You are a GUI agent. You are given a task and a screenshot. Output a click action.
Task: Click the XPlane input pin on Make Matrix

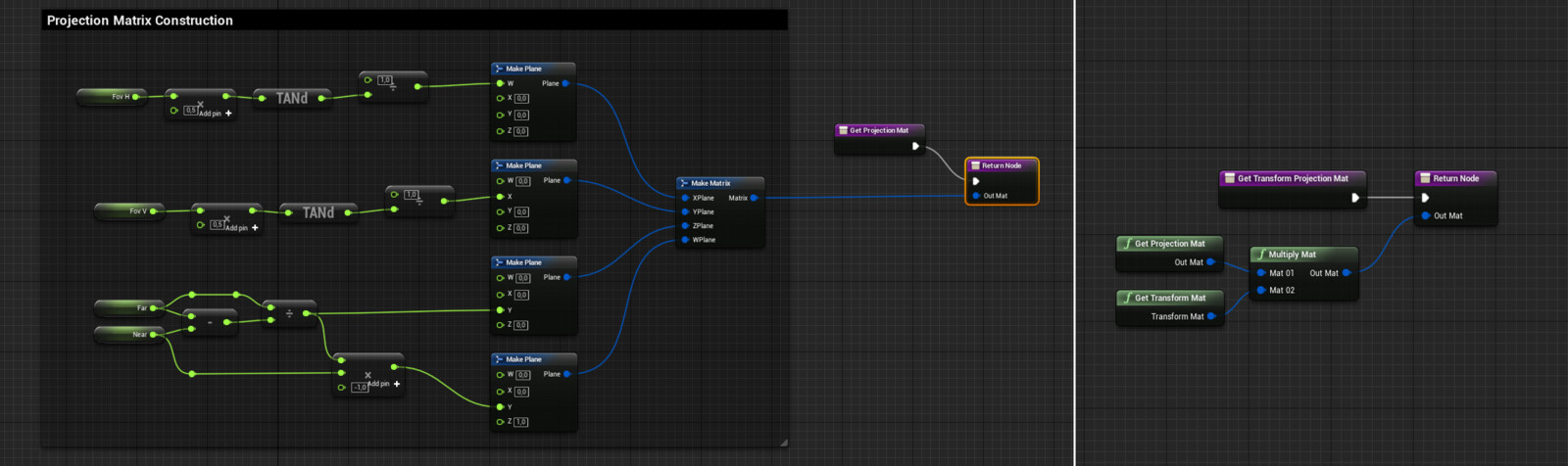(685, 198)
